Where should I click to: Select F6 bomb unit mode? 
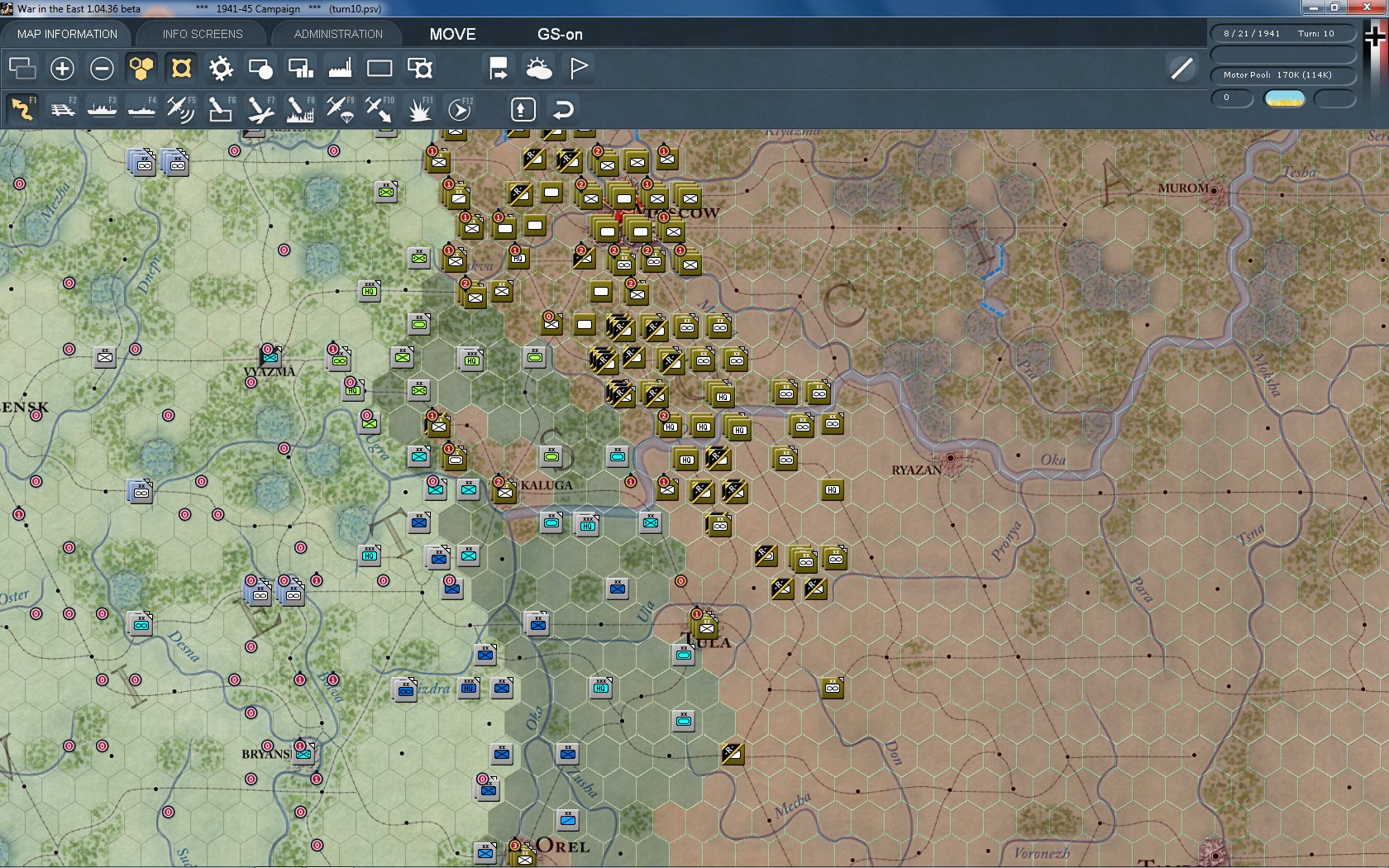[x=221, y=109]
